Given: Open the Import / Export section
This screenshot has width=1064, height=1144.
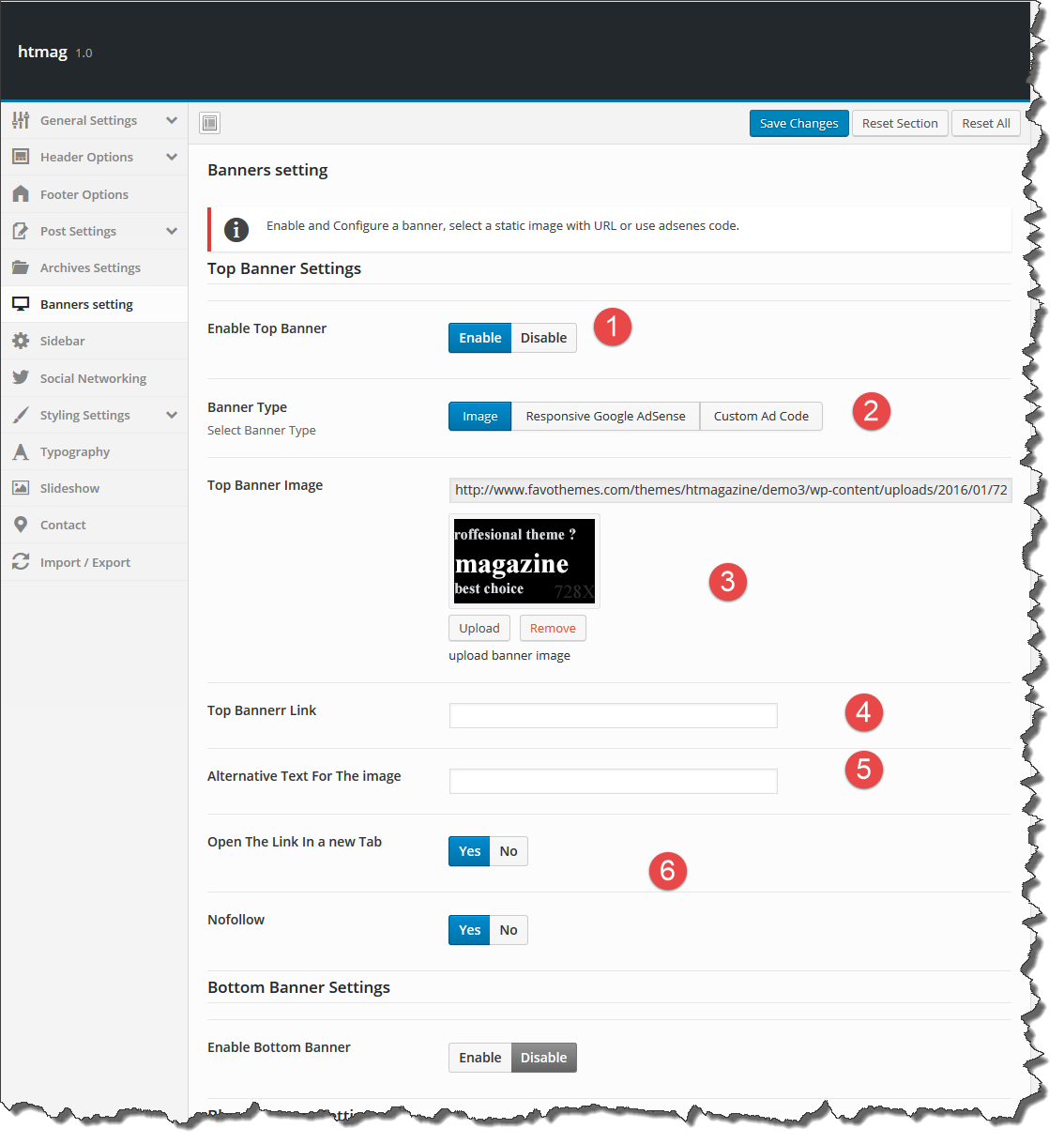Looking at the screenshot, I should pyautogui.click(x=84, y=562).
